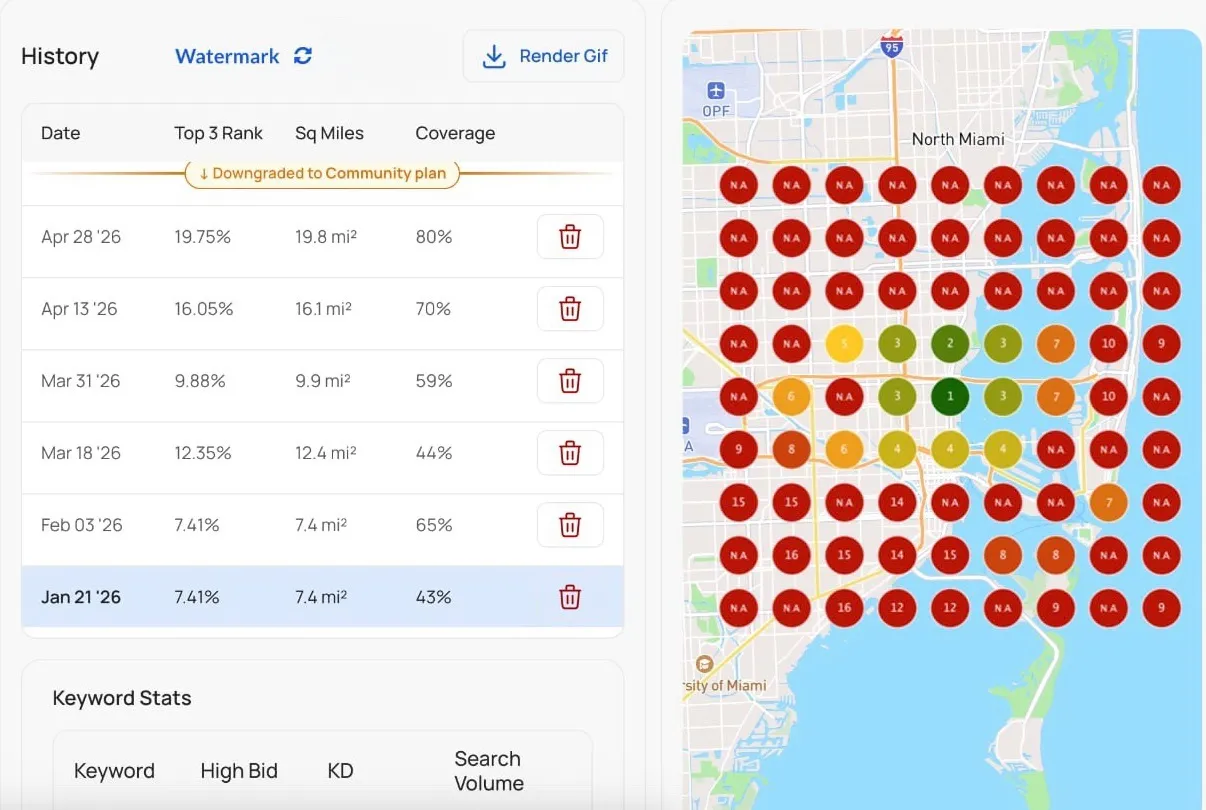Click the 12.4 mi² area value

[x=326, y=453]
